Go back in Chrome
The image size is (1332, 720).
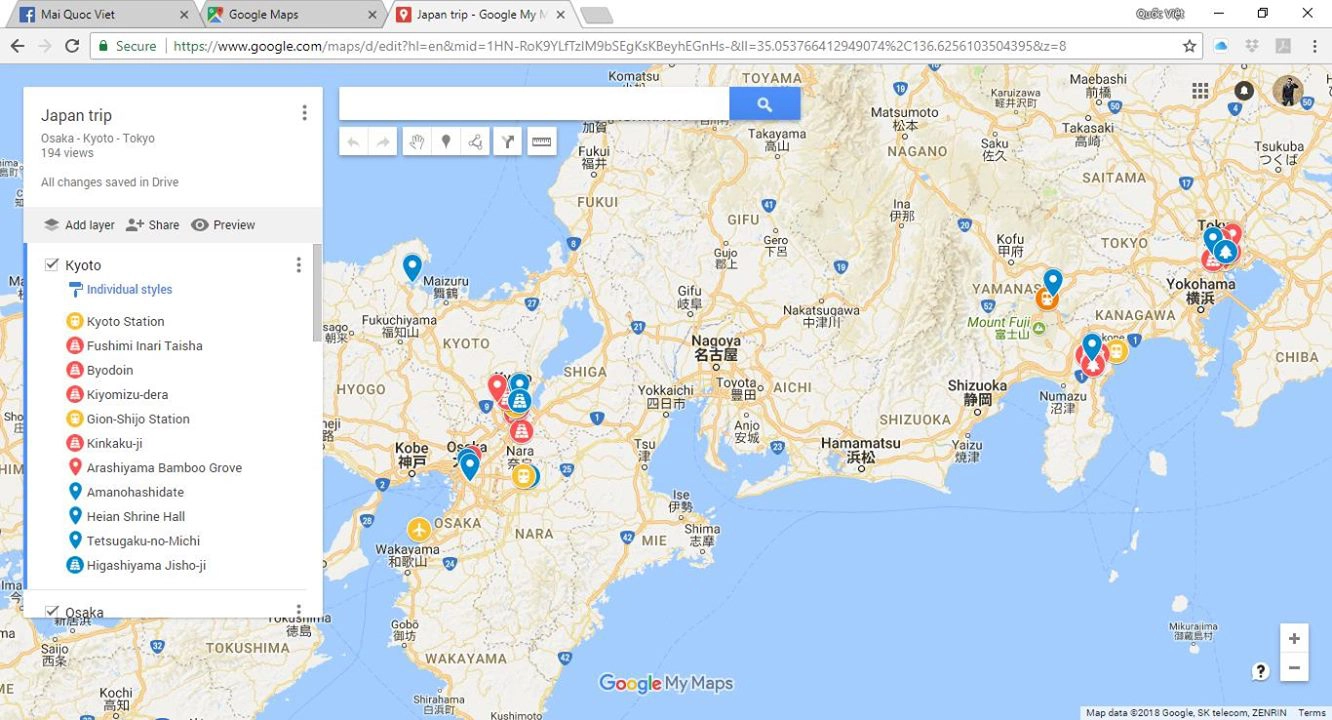17,46
